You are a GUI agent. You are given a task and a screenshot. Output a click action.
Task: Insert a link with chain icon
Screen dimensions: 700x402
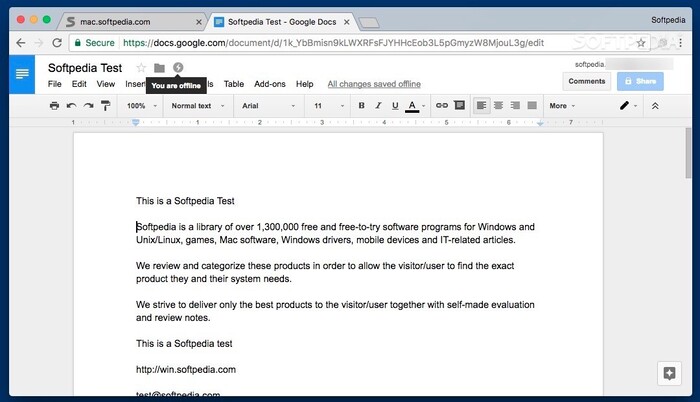pyautogui.click(x=442, y=106)
